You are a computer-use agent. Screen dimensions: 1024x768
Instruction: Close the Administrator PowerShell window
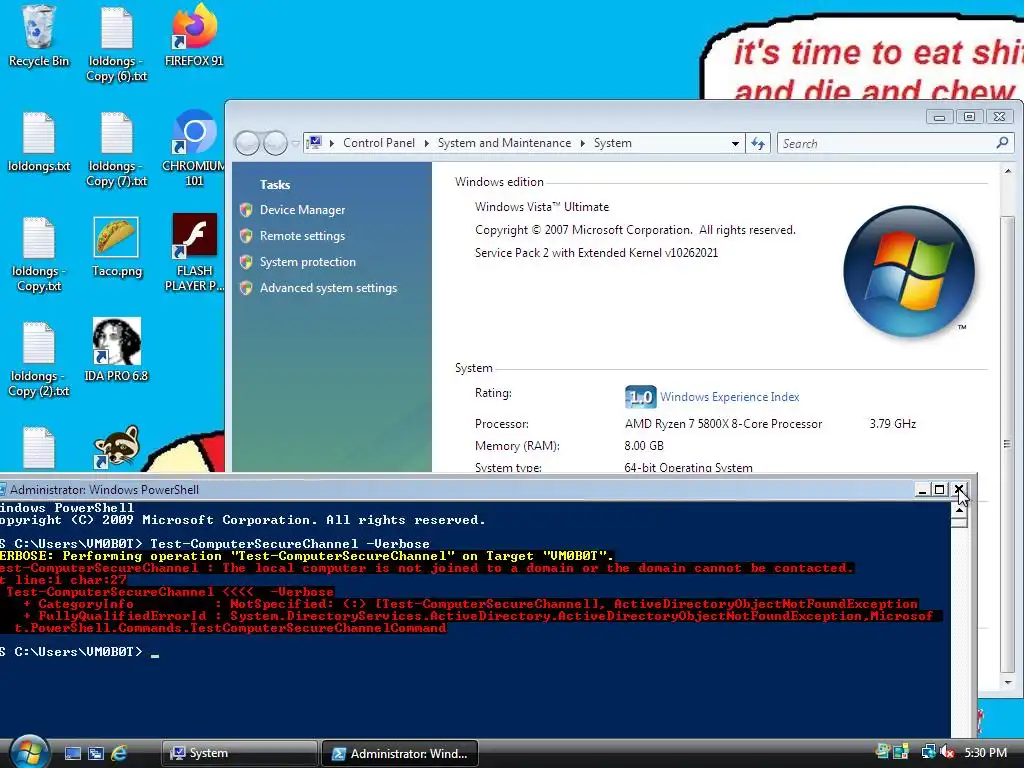(x=958, y=489)
